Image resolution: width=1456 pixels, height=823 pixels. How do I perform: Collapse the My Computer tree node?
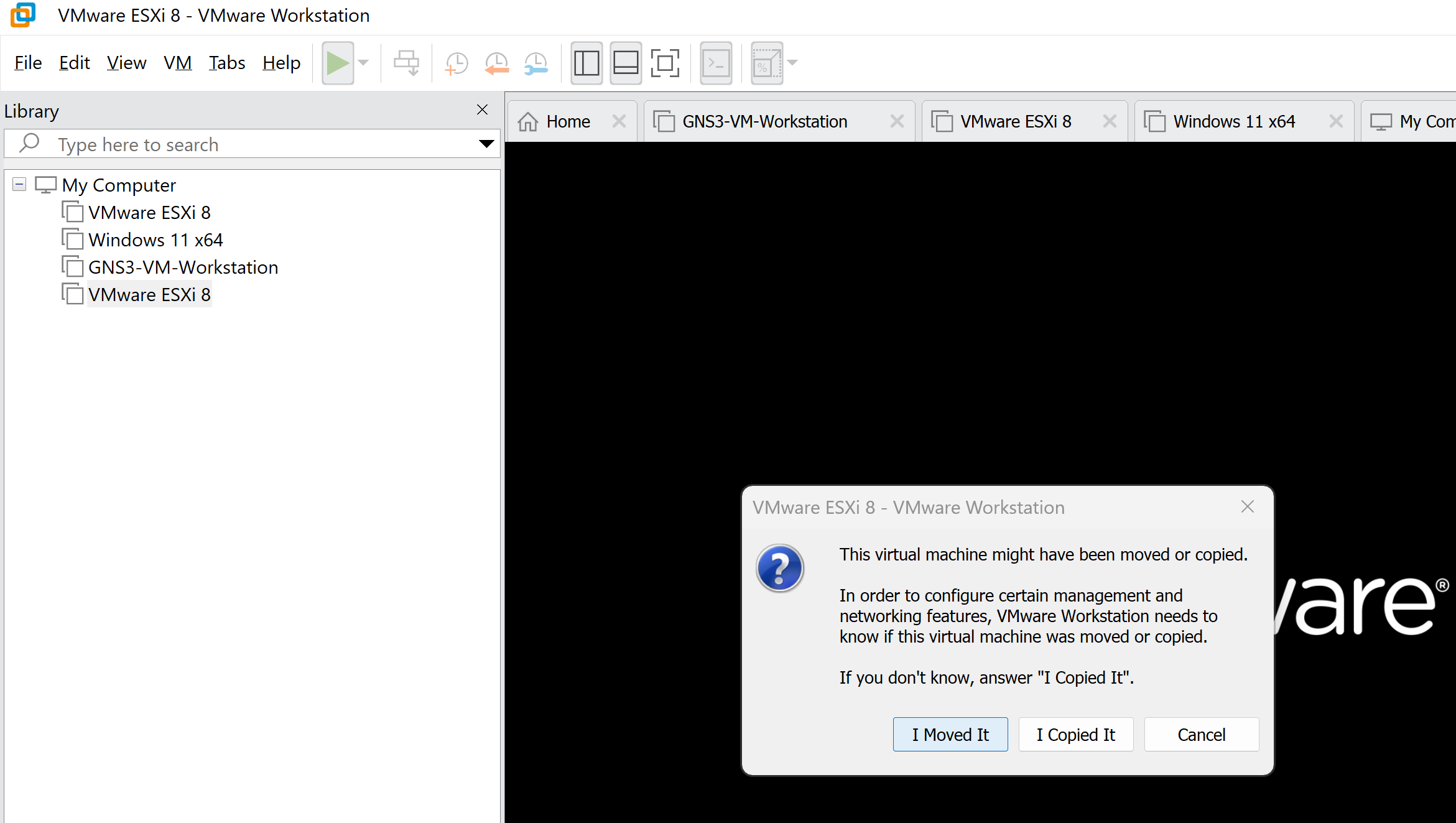tap(19, 185)
